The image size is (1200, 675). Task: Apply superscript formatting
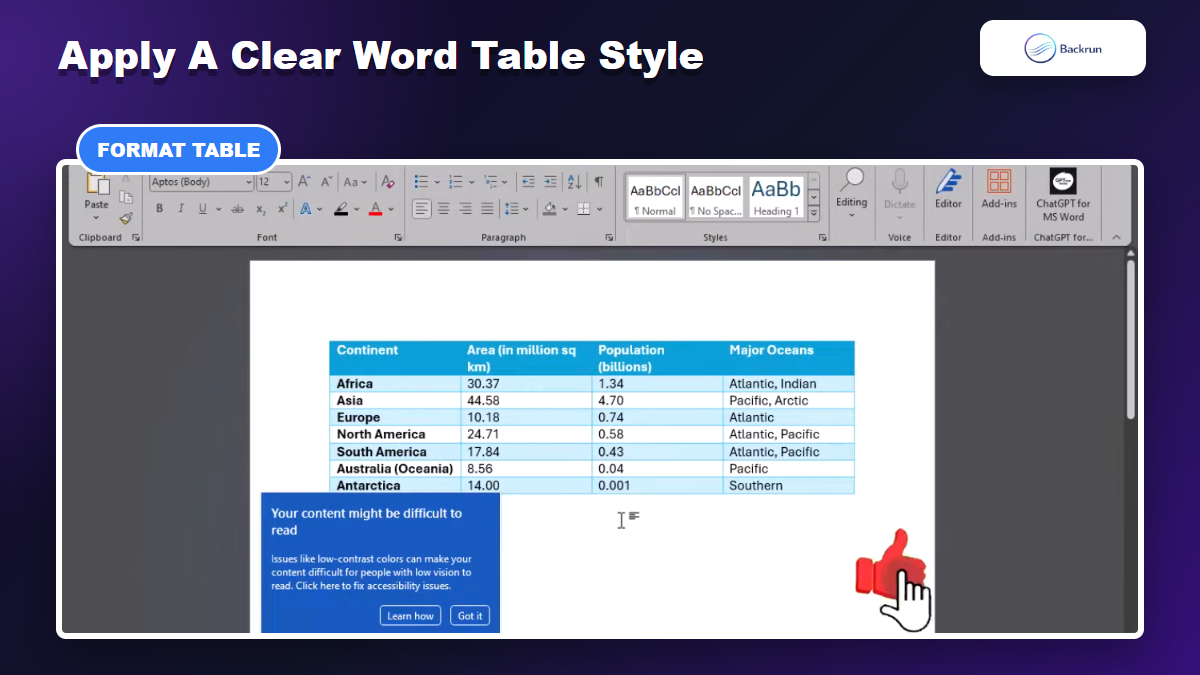[x=283, y=209]
